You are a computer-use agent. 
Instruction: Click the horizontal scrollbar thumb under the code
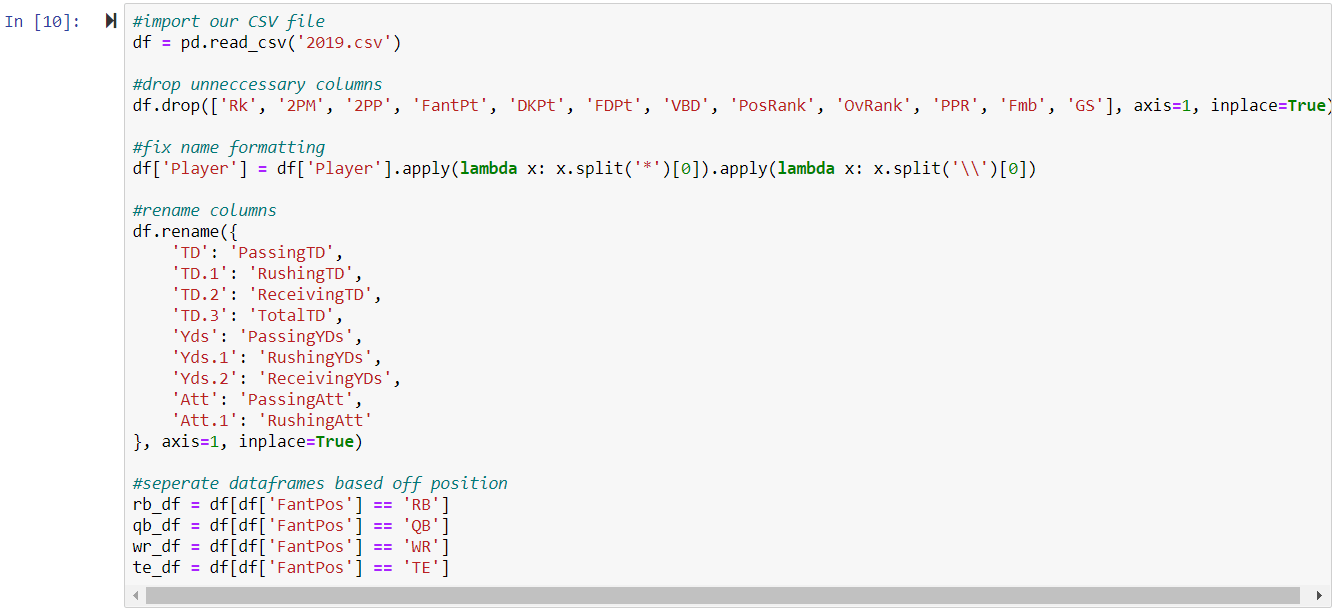(x=722, y=595)
